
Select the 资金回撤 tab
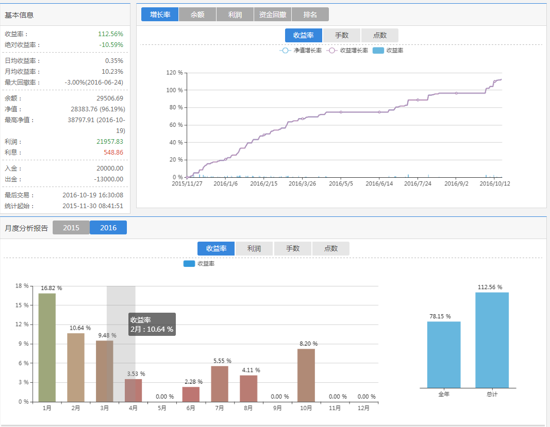click(x=273, y=14)
